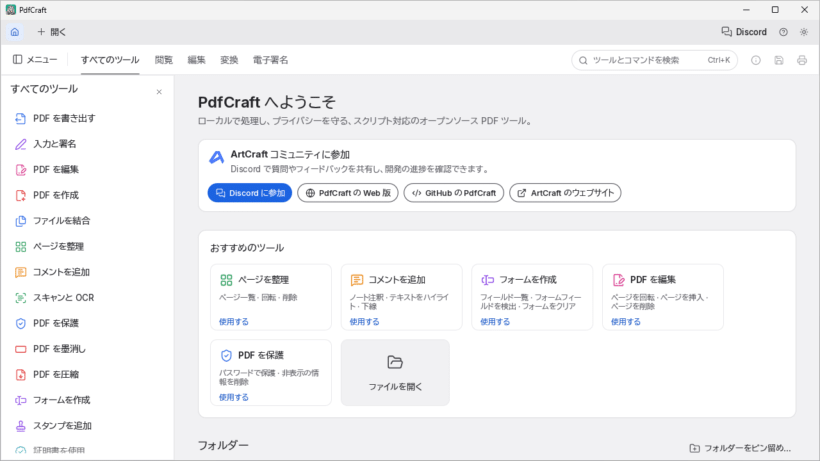Go to the Home tab icon

(15, 32)
